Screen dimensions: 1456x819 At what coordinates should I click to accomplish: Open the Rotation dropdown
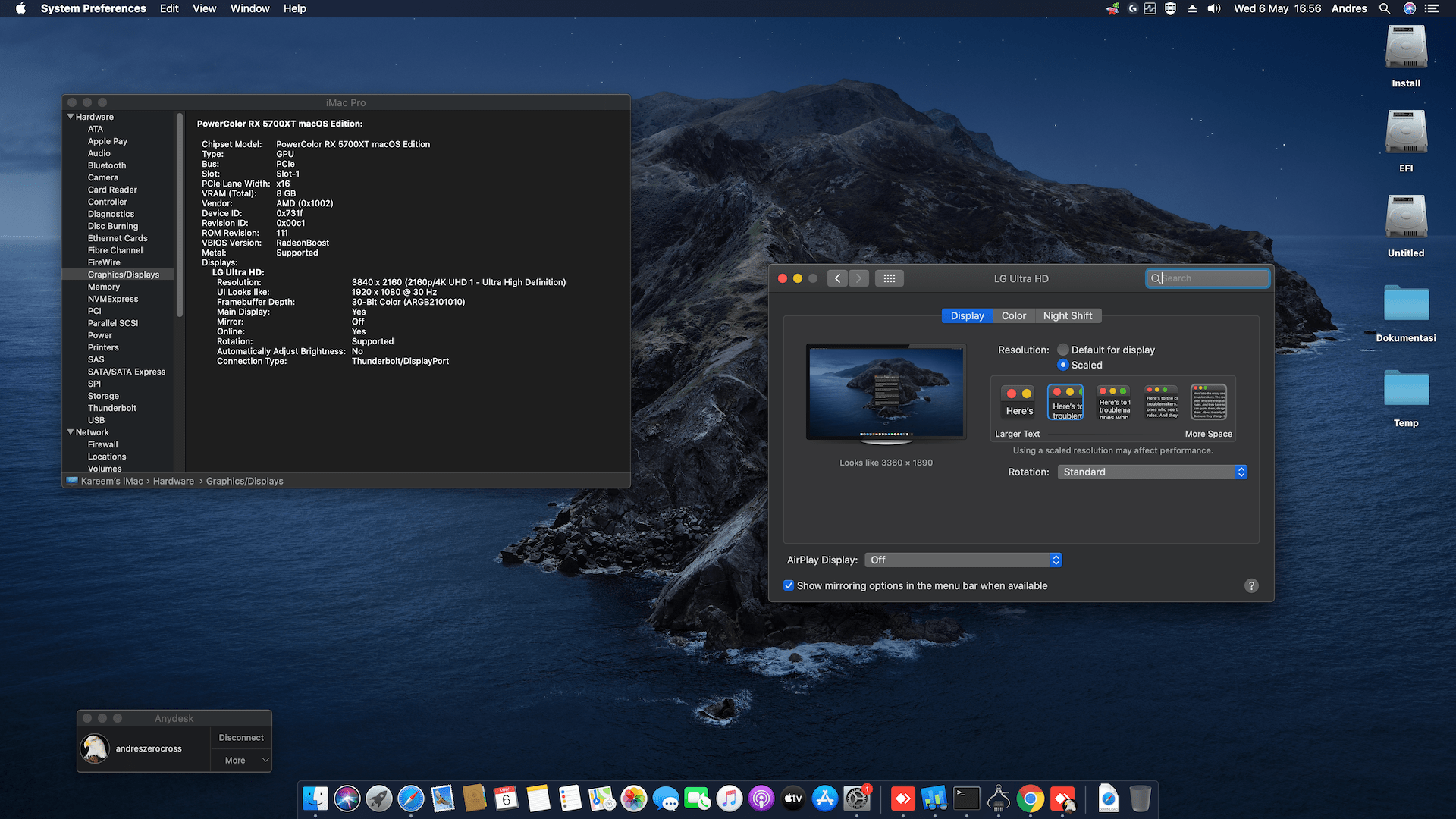coord(1153,472)
